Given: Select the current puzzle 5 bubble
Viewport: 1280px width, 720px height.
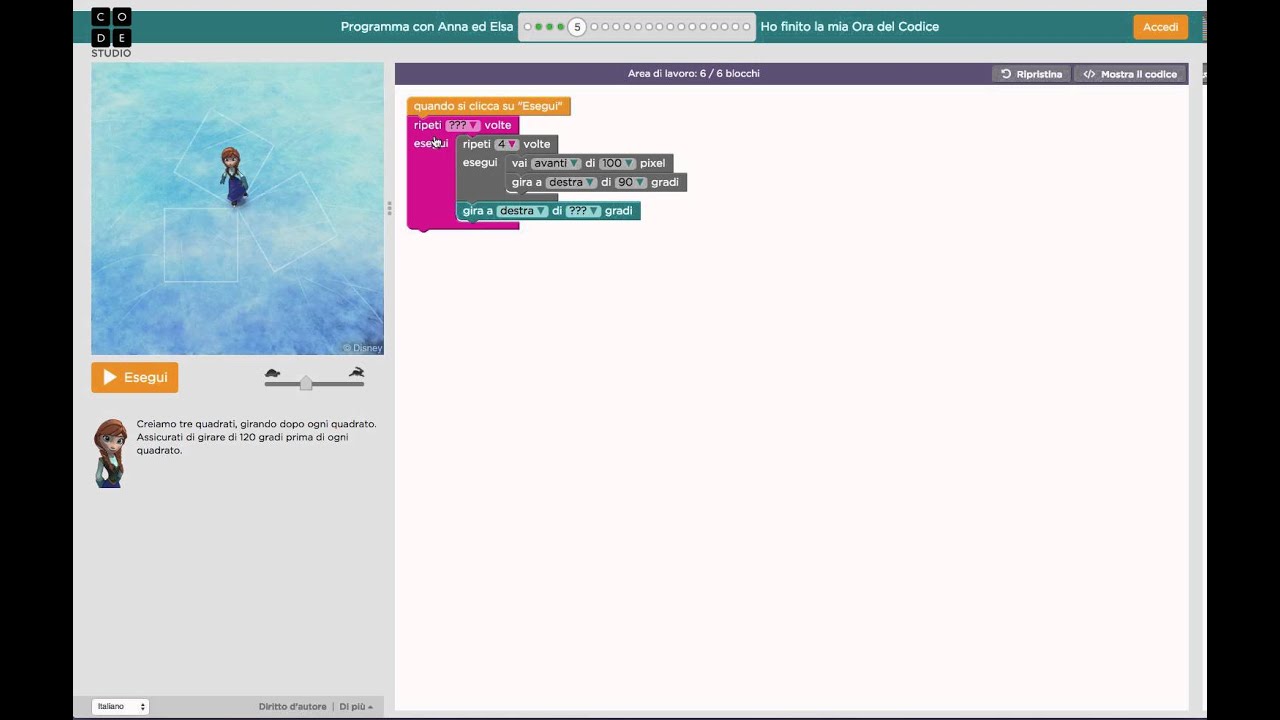Looking at the screenshot, I should coord(577,27).
